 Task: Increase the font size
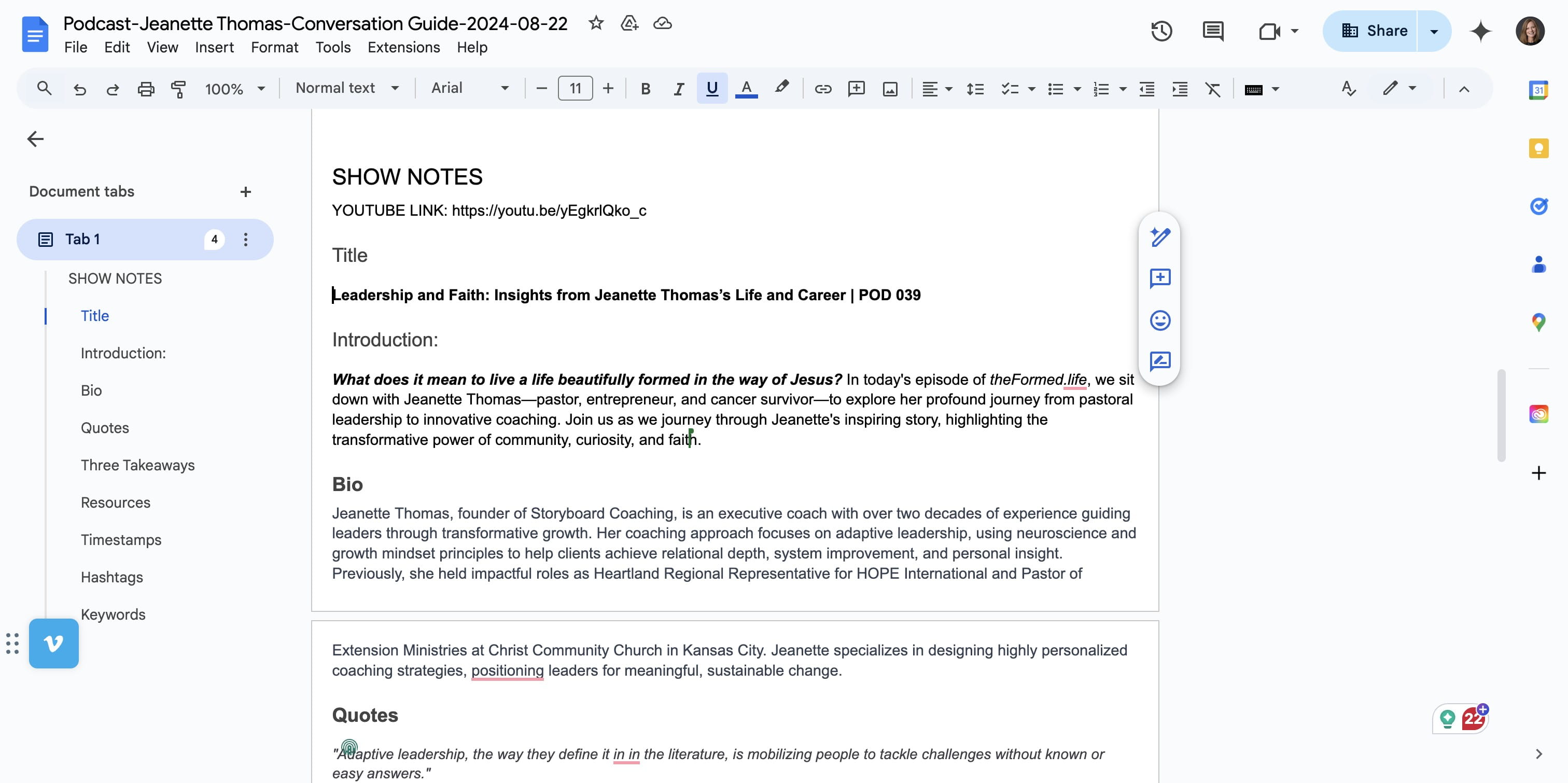608,89
